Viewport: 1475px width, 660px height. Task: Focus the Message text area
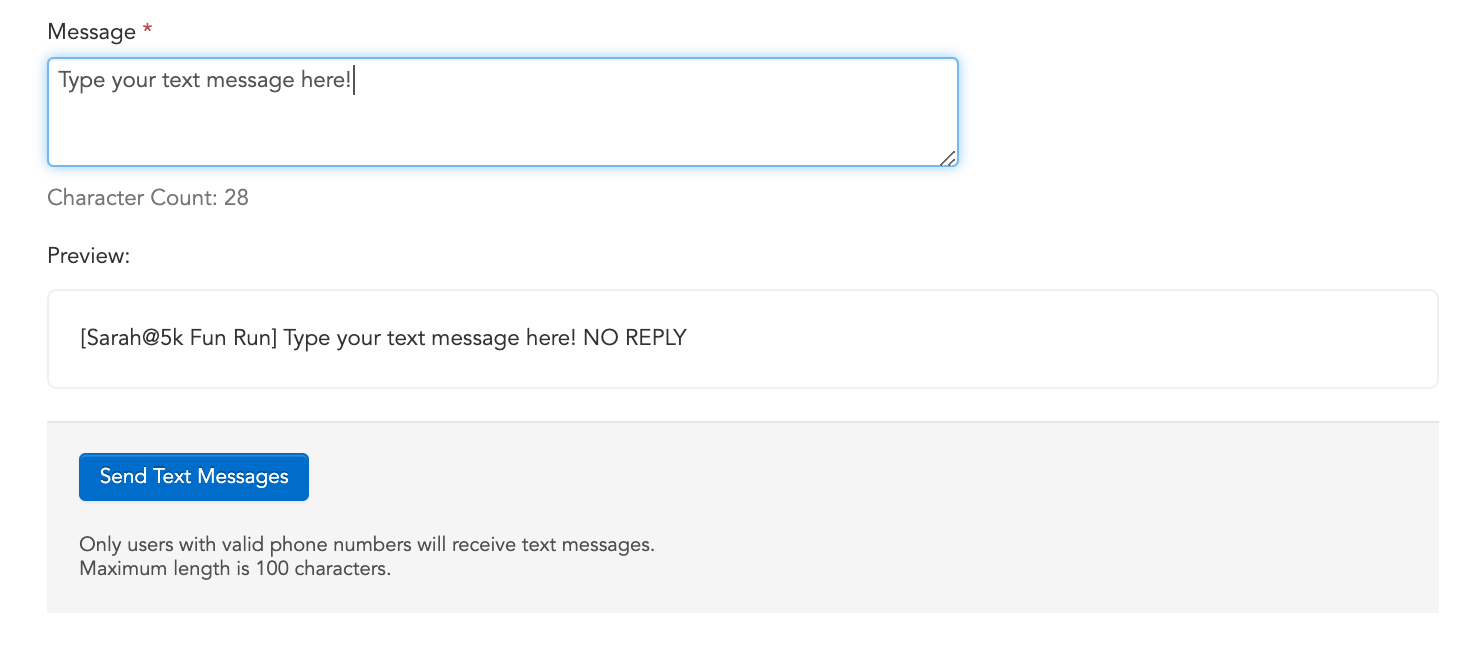(x=503, y=112)
